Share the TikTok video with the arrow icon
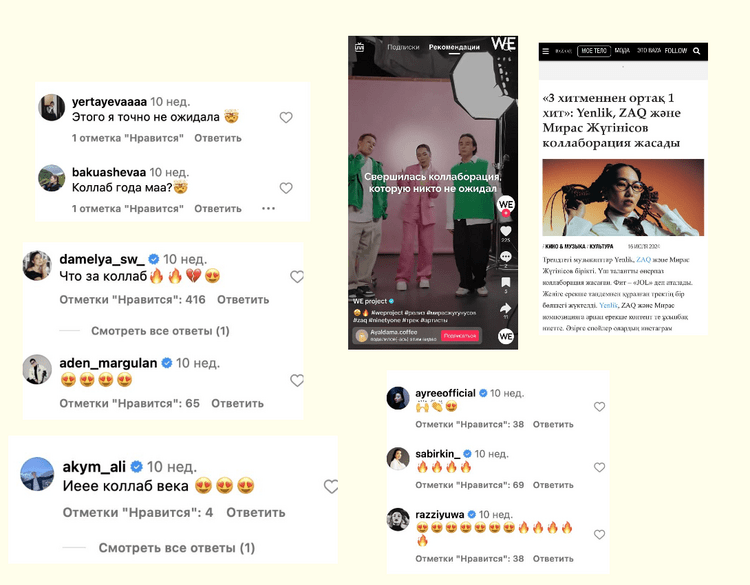 [x=506, y=308]
